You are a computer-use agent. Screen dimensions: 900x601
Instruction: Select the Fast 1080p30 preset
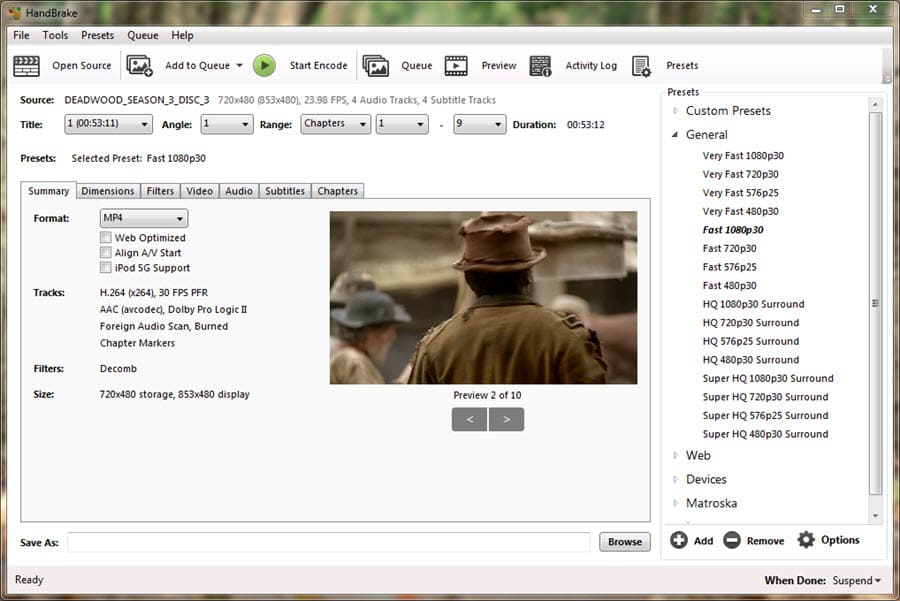(x=733, y=230)
